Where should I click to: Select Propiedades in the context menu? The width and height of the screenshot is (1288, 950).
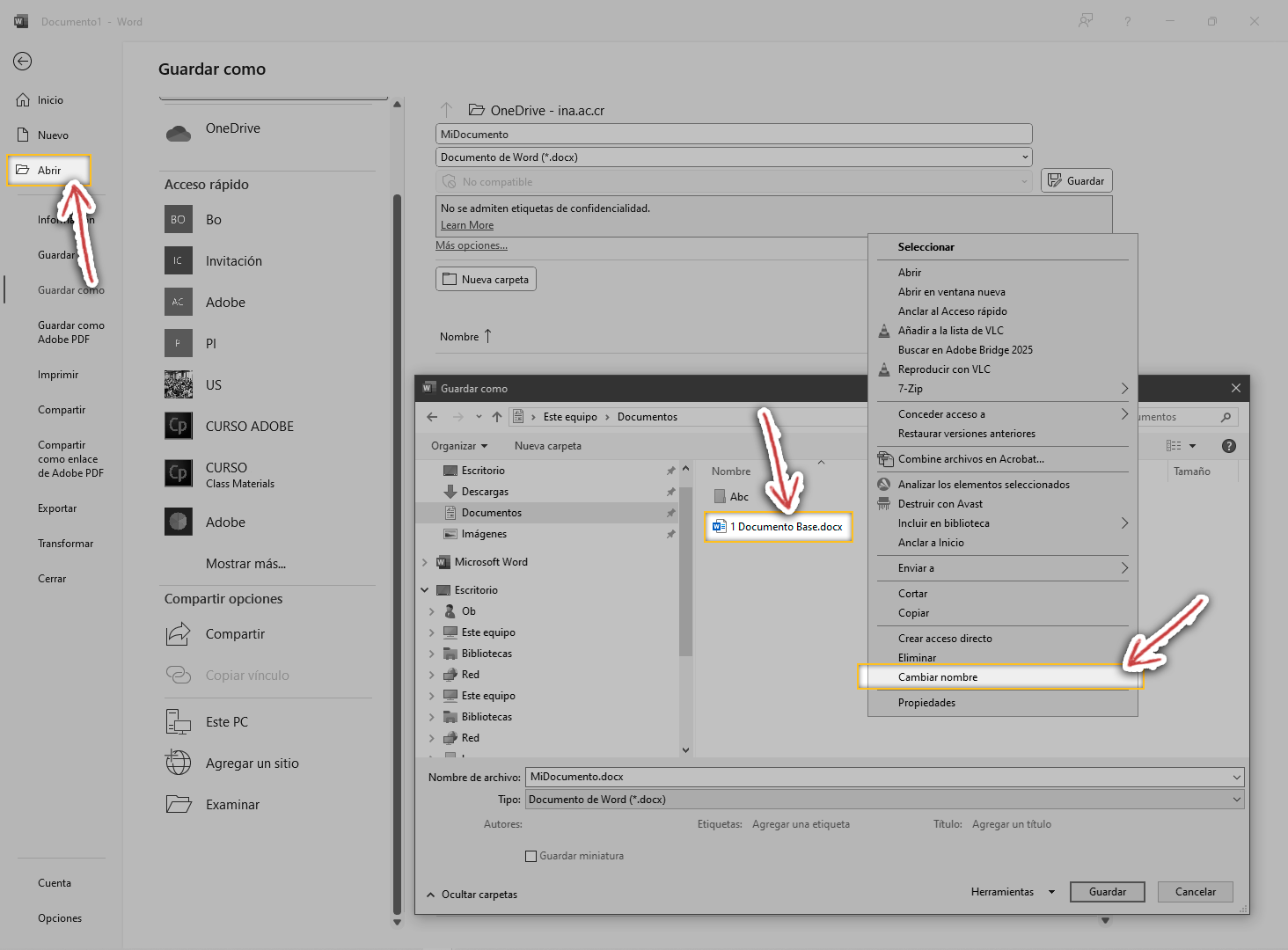point(926,703)
